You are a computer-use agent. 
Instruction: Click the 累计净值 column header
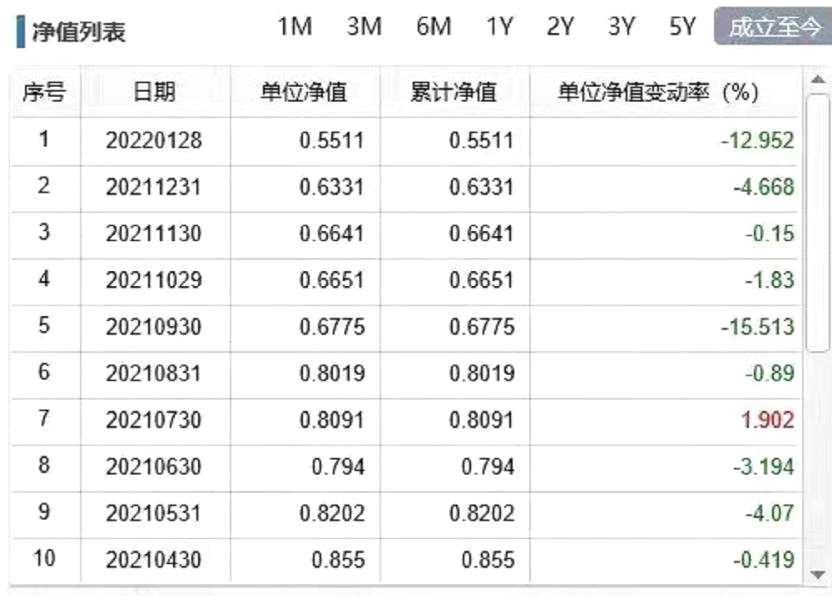(454, 92)
